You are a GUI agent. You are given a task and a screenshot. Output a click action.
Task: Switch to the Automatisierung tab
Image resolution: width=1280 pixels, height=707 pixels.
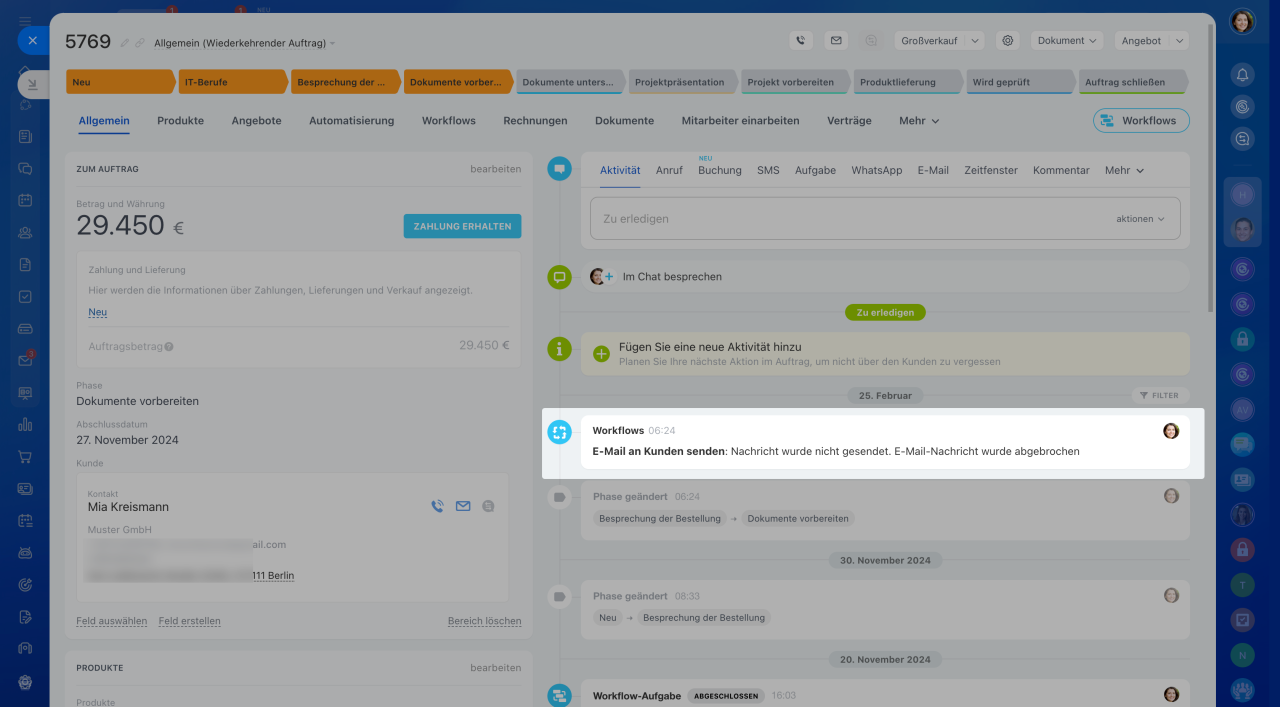tap(351, 121)
